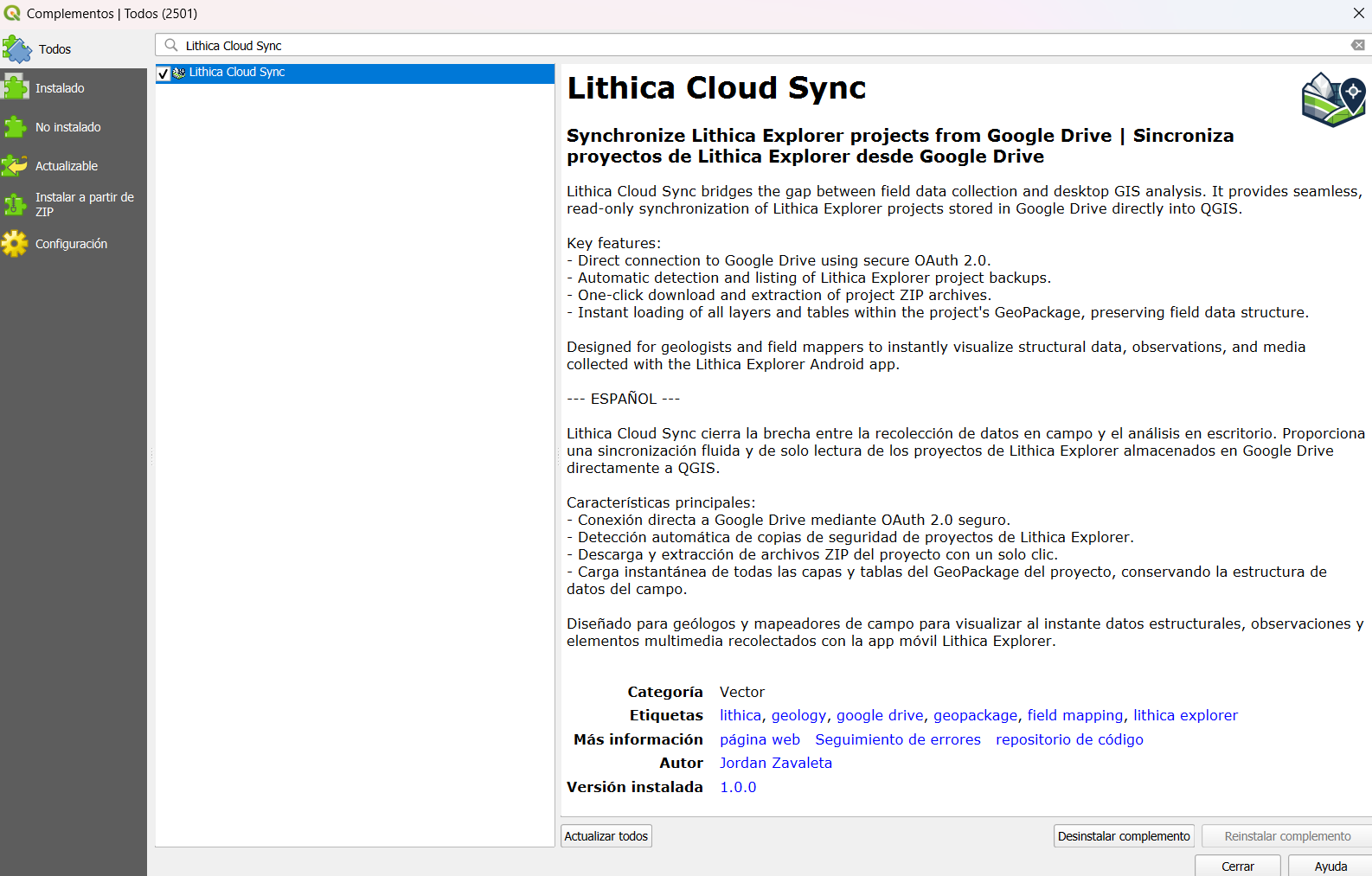
Task: Click the Características principales: line
Action: click(661, 502)
